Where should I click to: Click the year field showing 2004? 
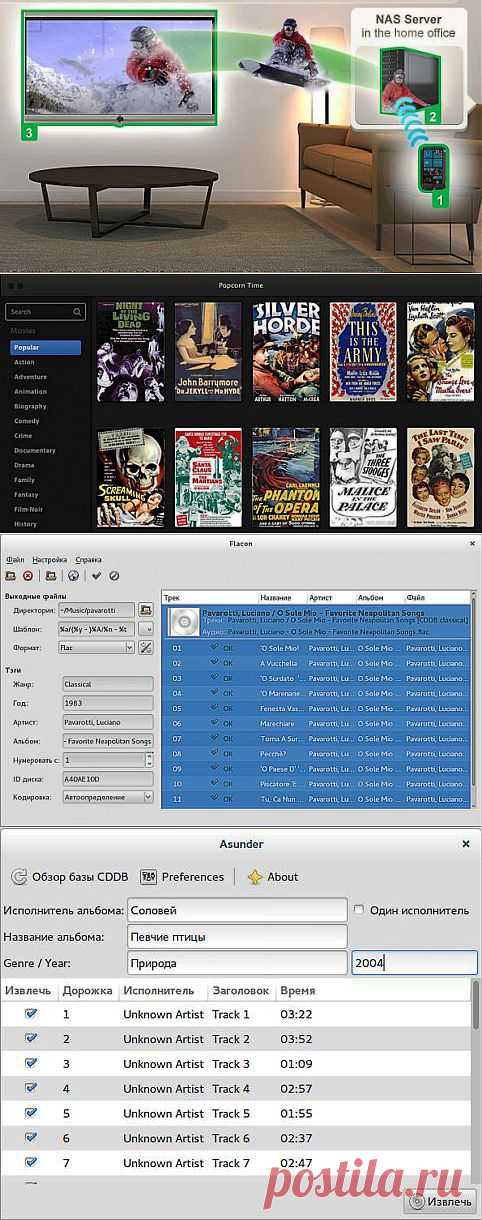[414, 963]
